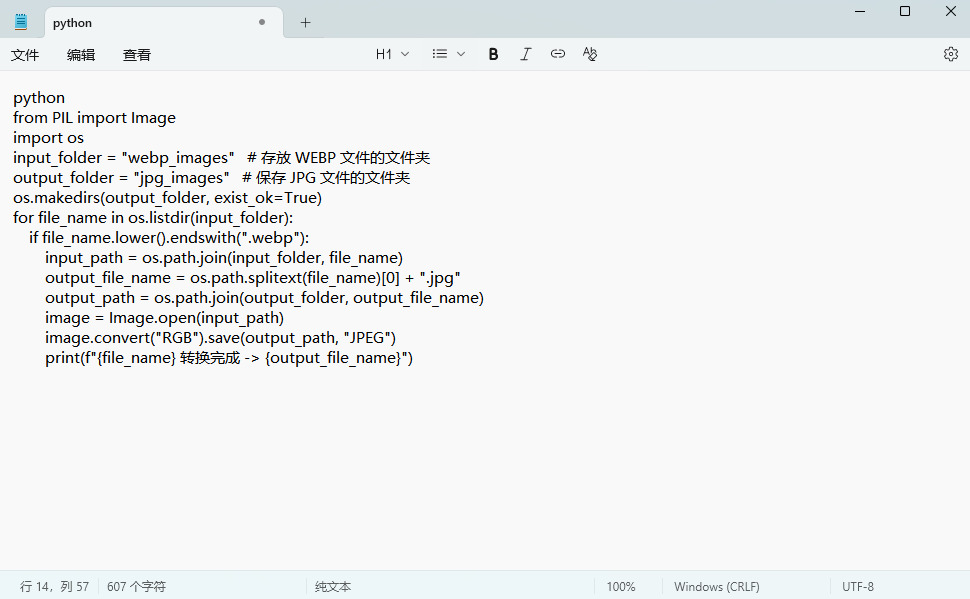
Task: Toggle italic formatting
Action: [x=525, y=54]
